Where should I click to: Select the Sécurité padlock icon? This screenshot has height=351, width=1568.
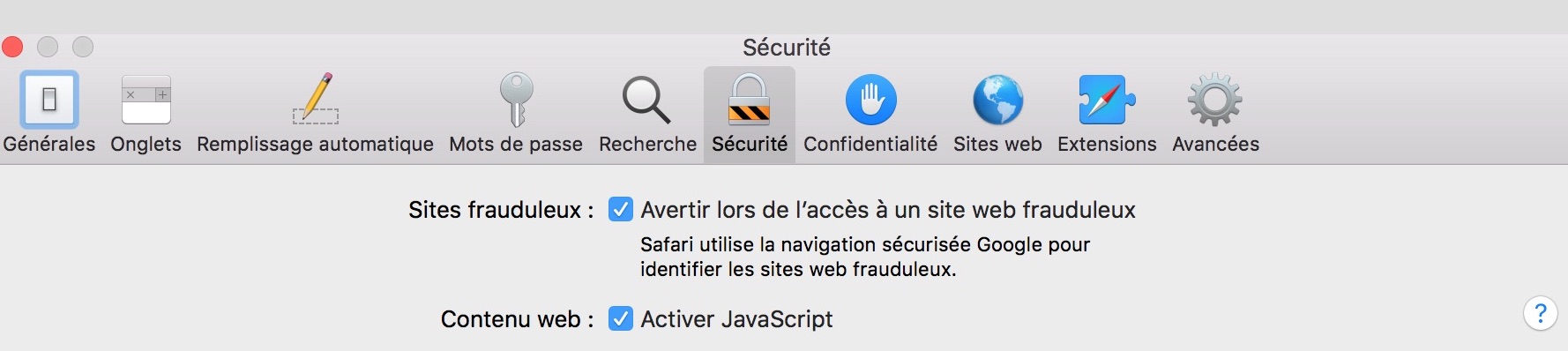tap(749, 100)
